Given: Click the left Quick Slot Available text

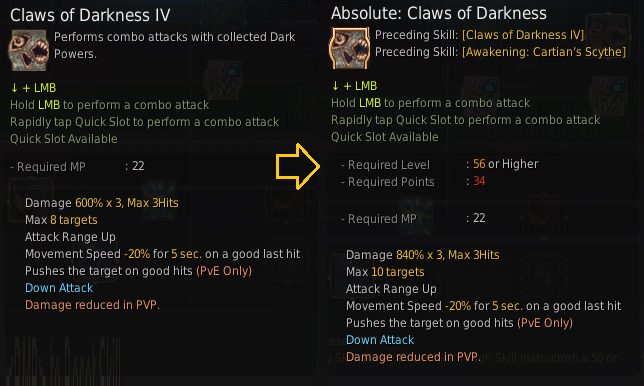Looking at the screenshot, I should 64,139.
